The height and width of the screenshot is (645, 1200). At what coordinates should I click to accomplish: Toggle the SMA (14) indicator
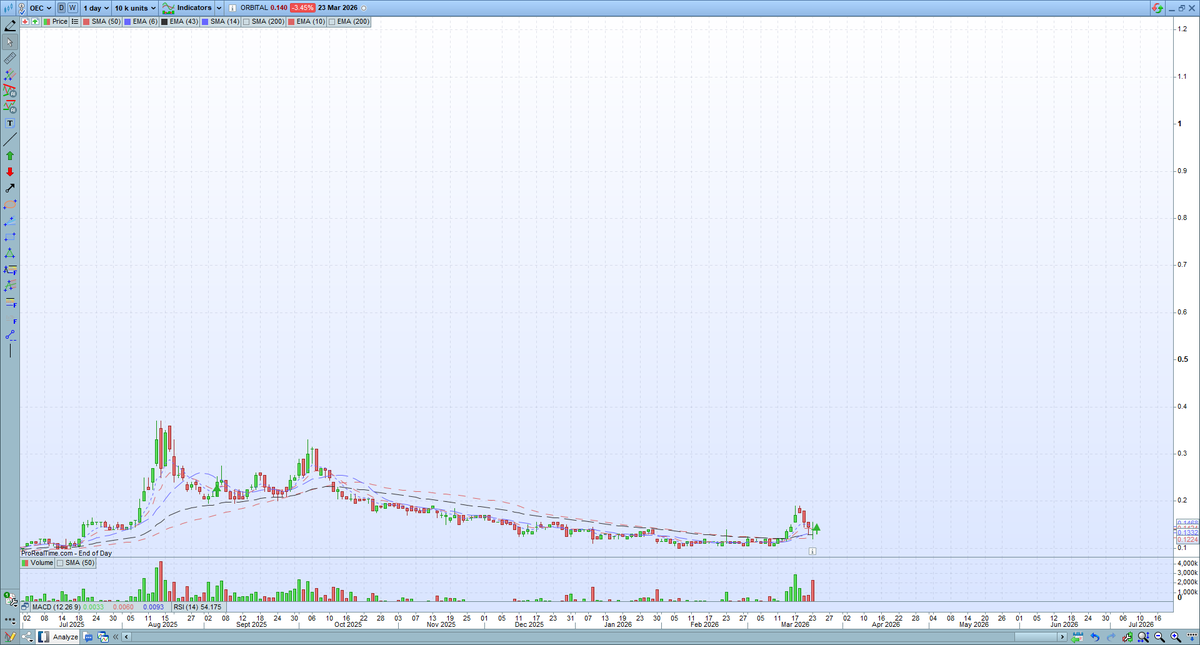point(219,21)
